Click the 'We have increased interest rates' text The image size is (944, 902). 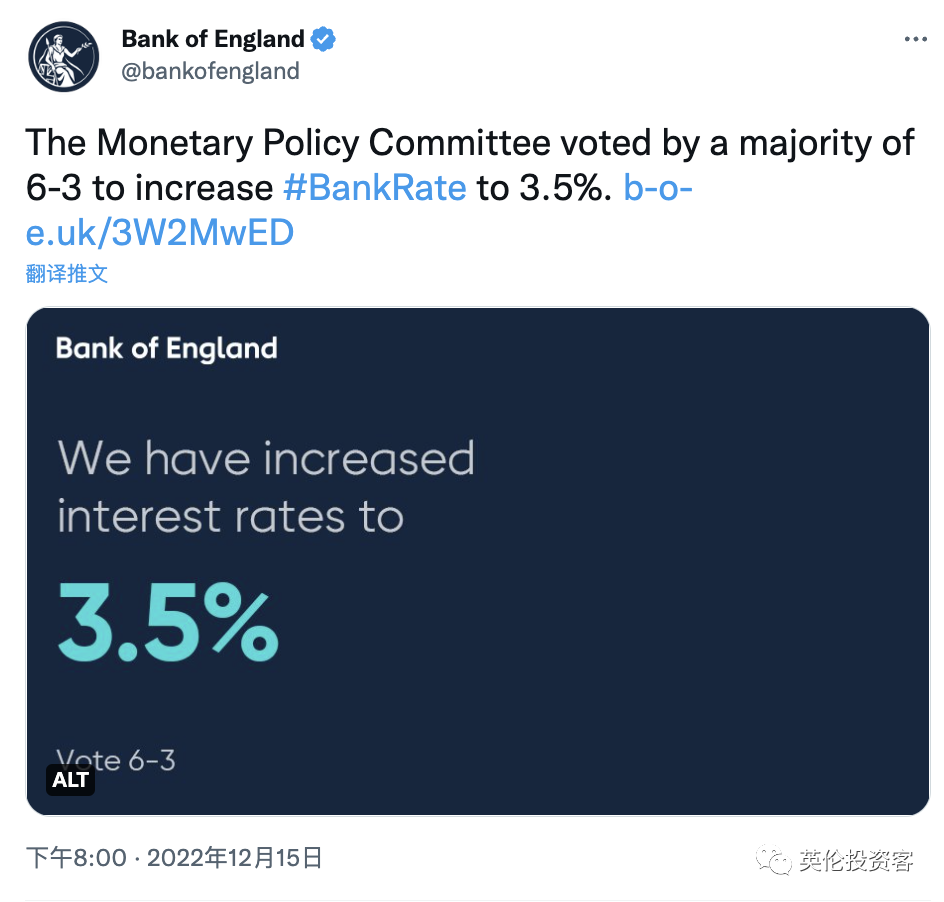(266, 487)
